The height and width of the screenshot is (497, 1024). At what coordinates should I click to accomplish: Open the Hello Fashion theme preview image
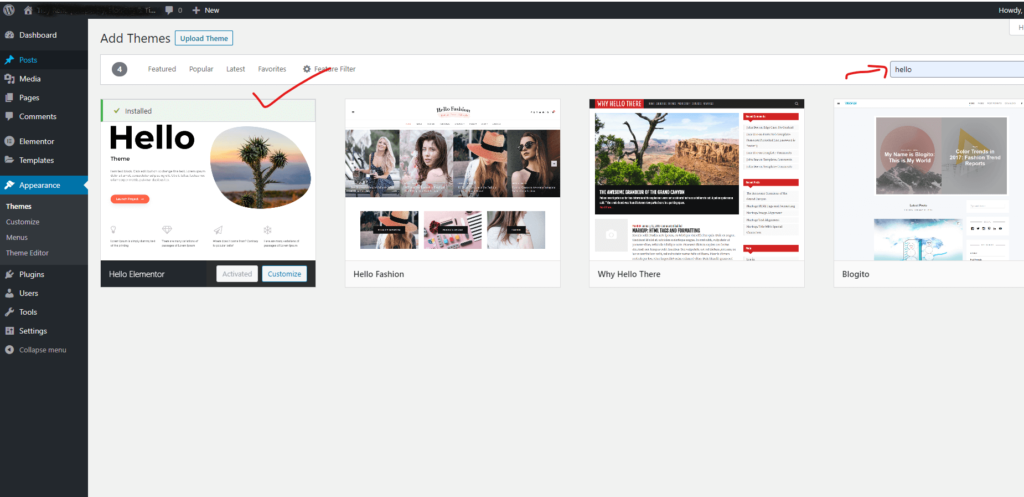pyautogui.click(x=453, y=180)
